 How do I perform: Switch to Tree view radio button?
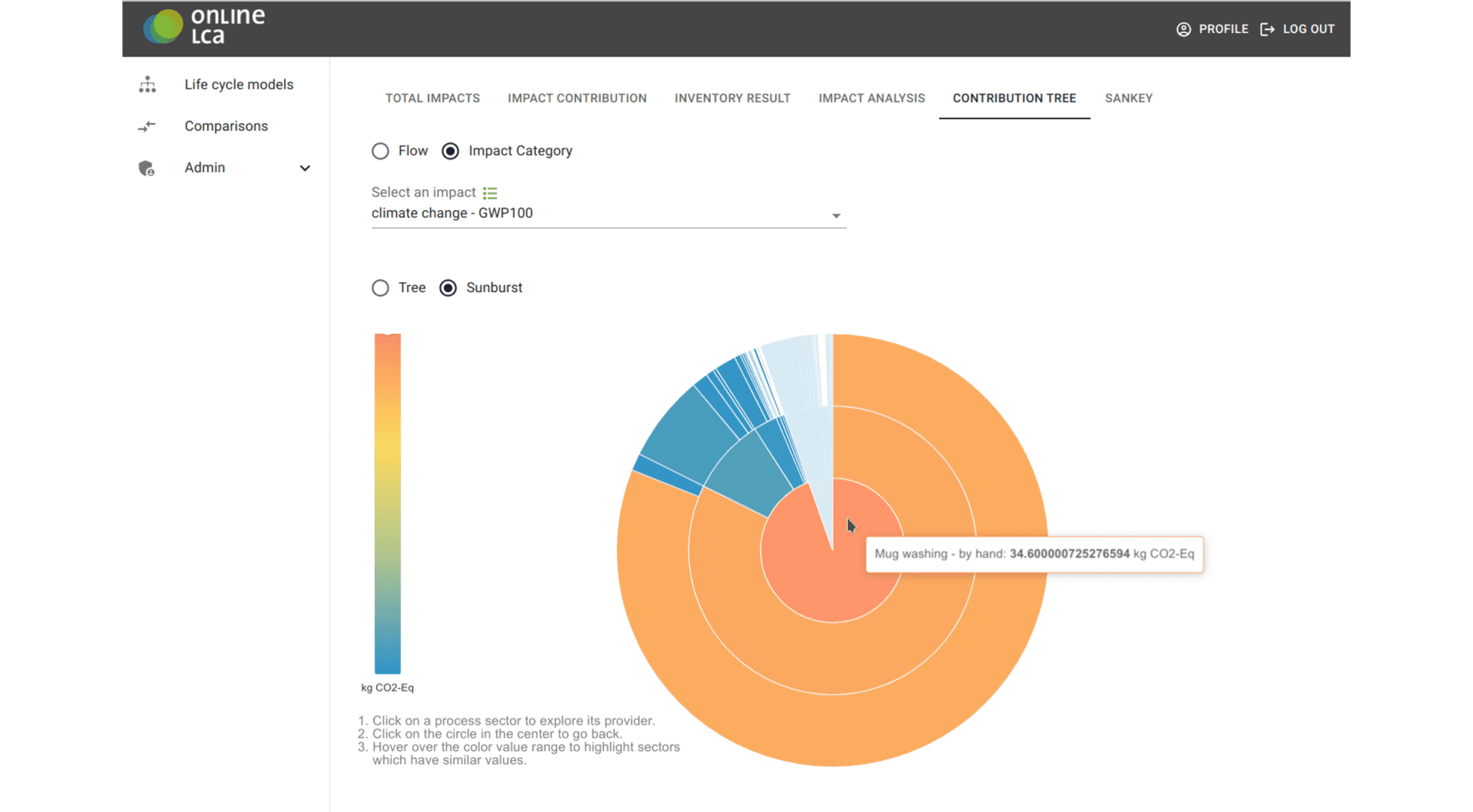(x=380, y=288)
